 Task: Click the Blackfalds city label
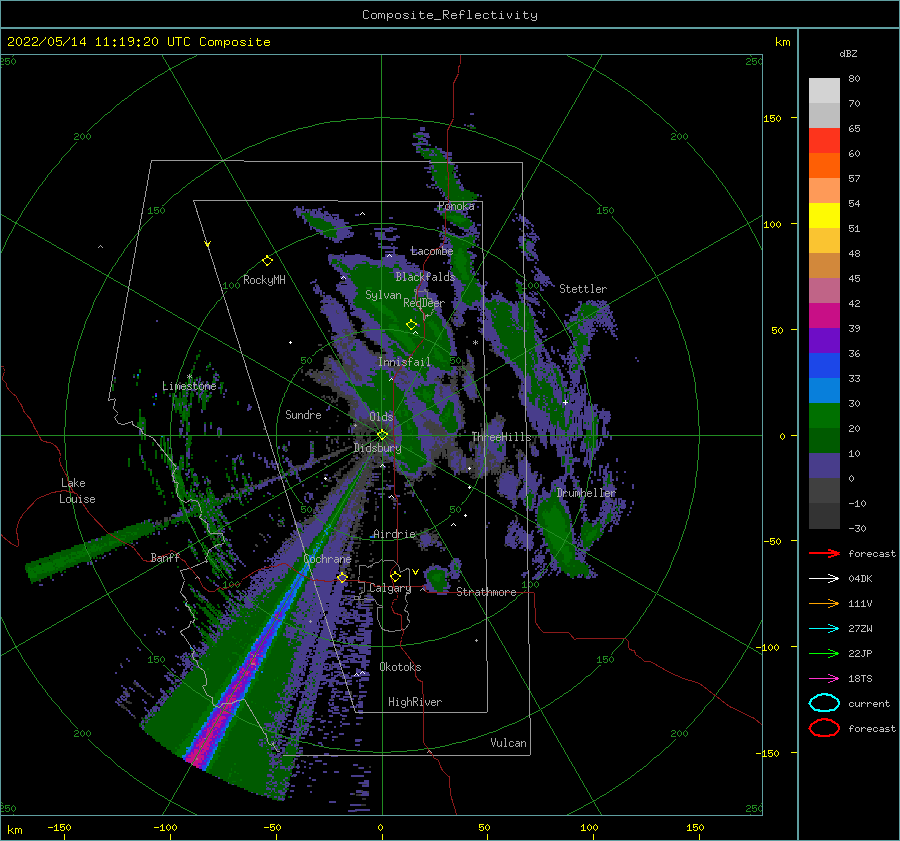coord(425,277)
